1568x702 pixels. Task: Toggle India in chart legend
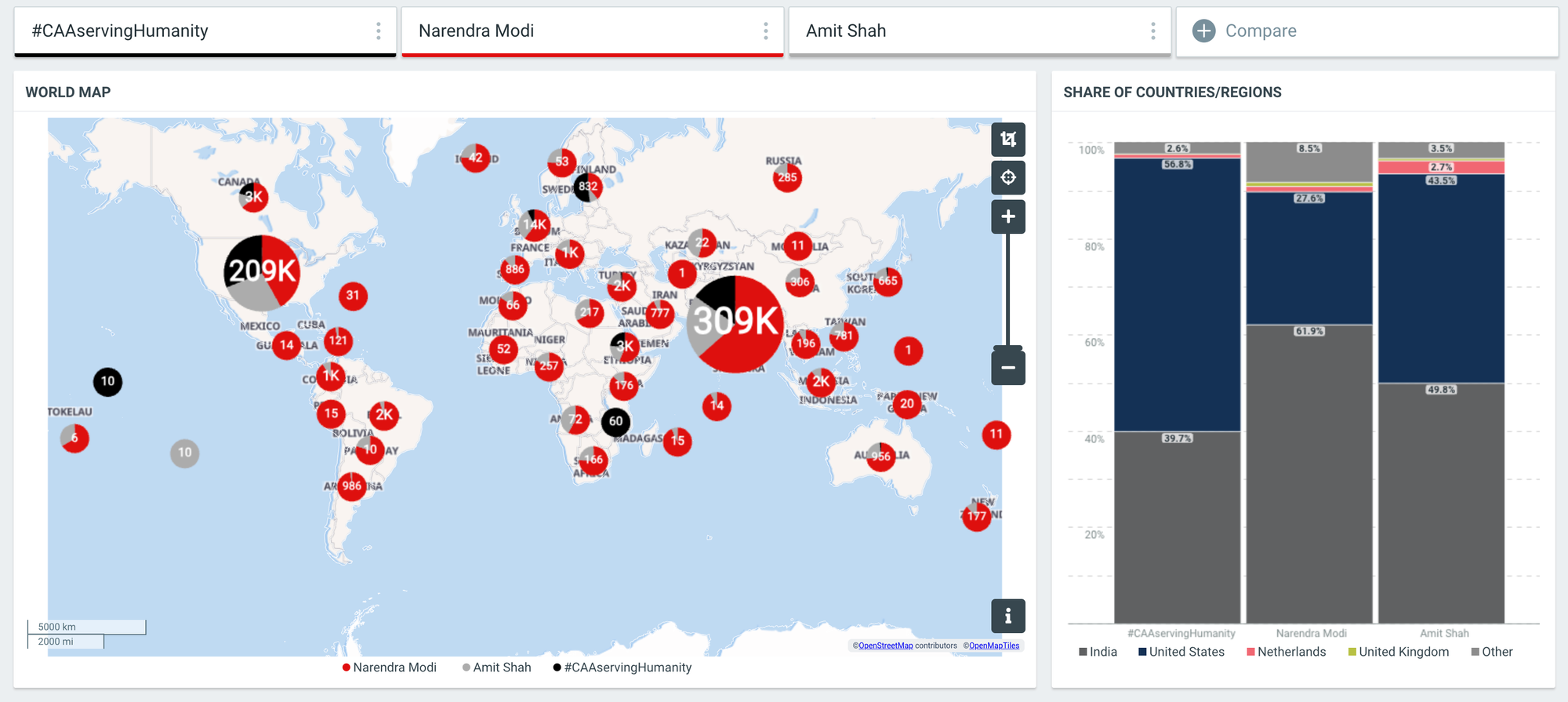(1098, 652)
